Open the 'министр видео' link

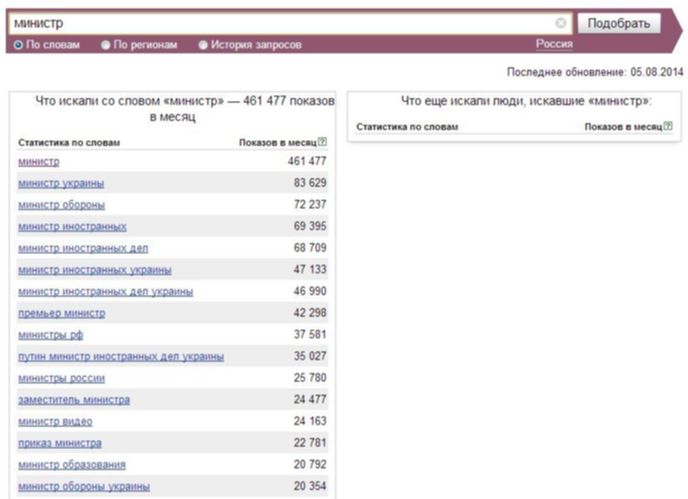55,422
